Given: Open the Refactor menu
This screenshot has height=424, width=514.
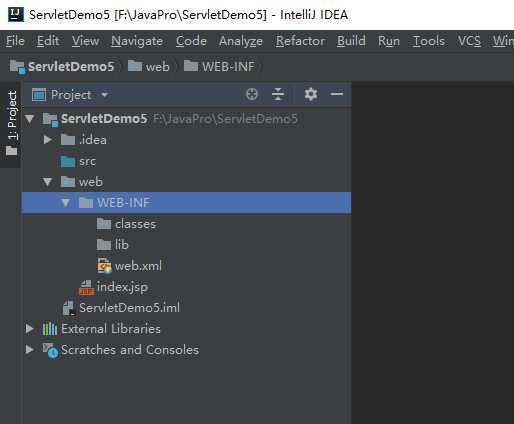Looking at the screenshot, I should click(300, 41).
